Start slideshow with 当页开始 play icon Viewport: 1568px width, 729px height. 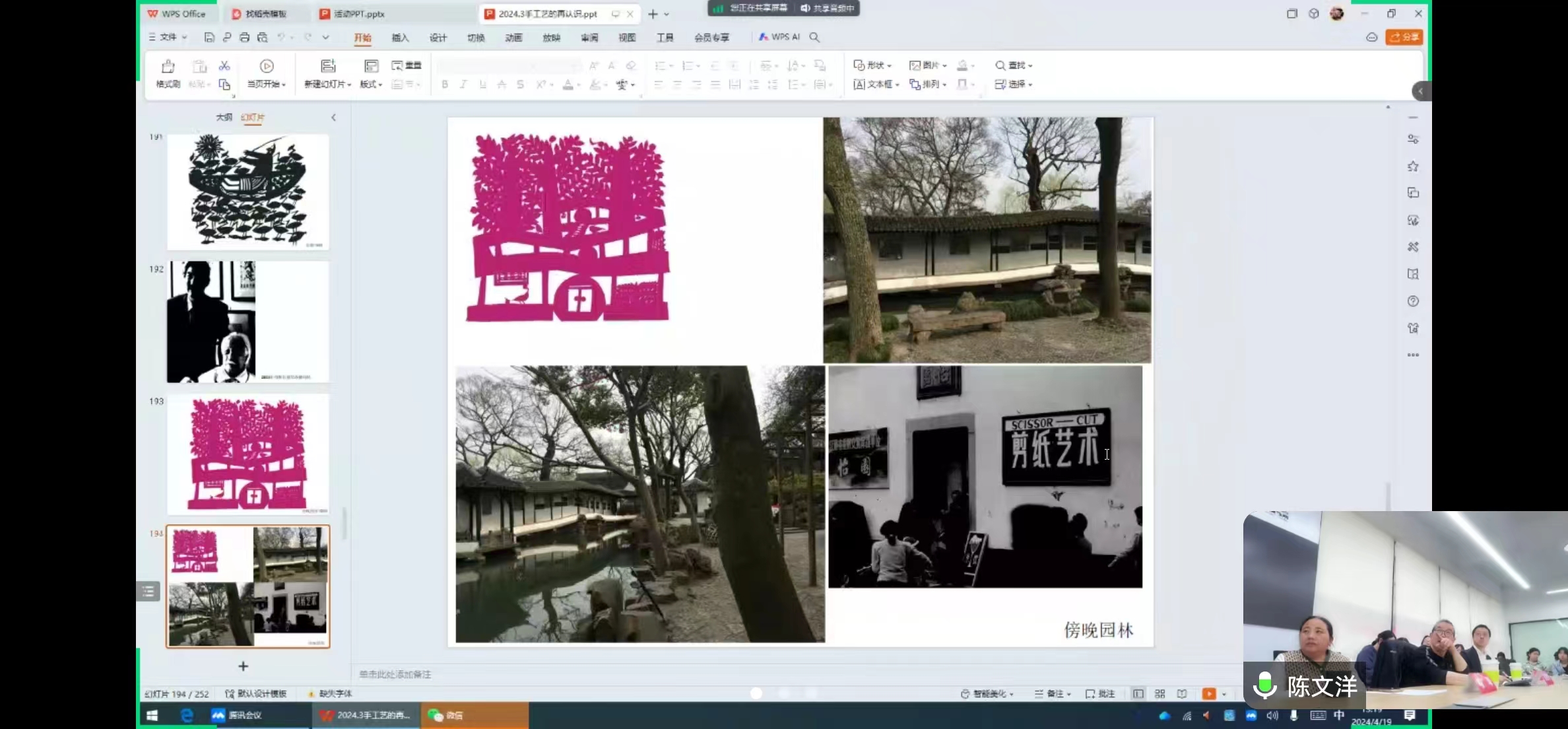267,66
